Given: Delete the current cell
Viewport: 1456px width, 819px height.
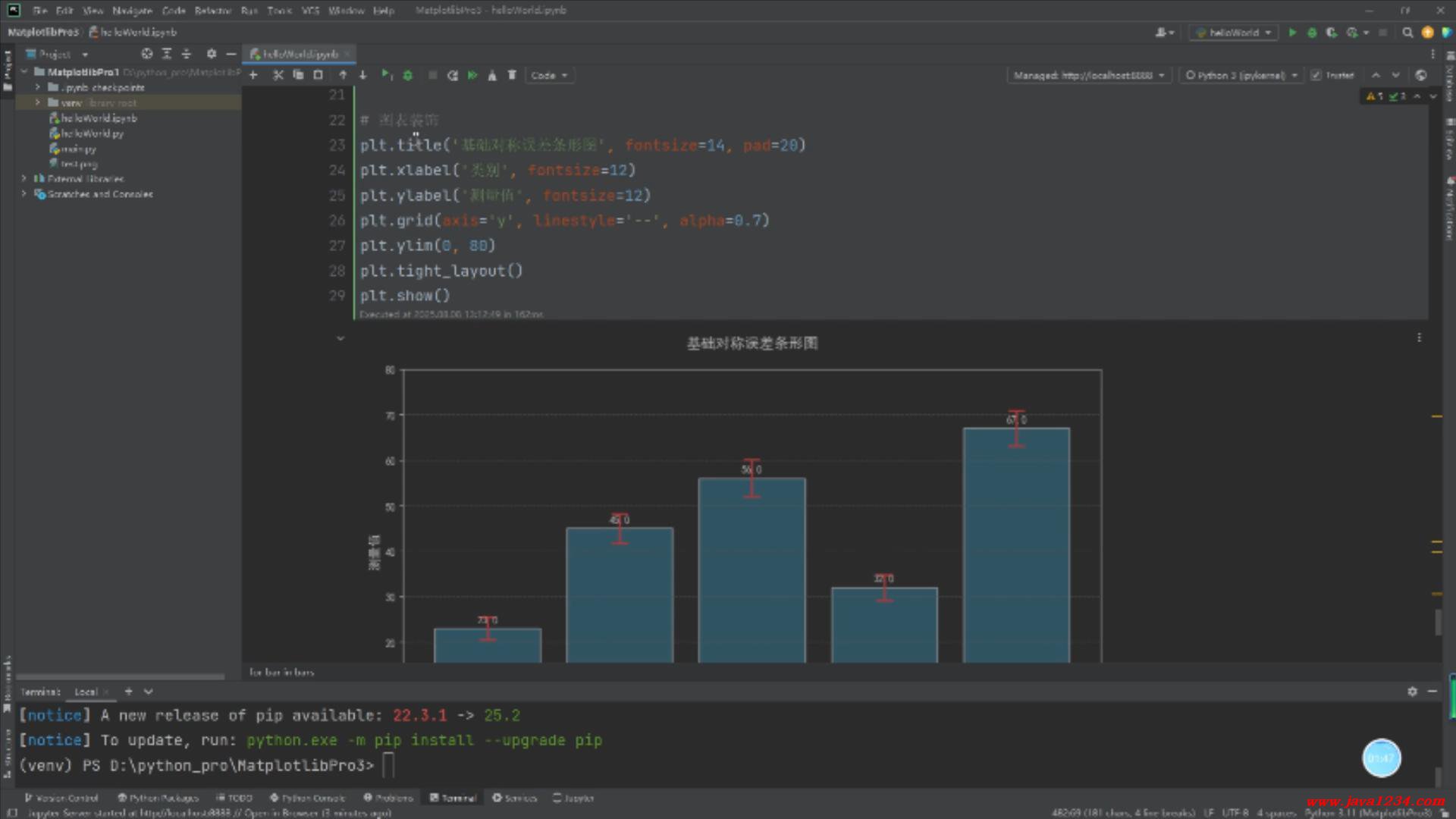Looking at the screenshot, I should 512,75.
